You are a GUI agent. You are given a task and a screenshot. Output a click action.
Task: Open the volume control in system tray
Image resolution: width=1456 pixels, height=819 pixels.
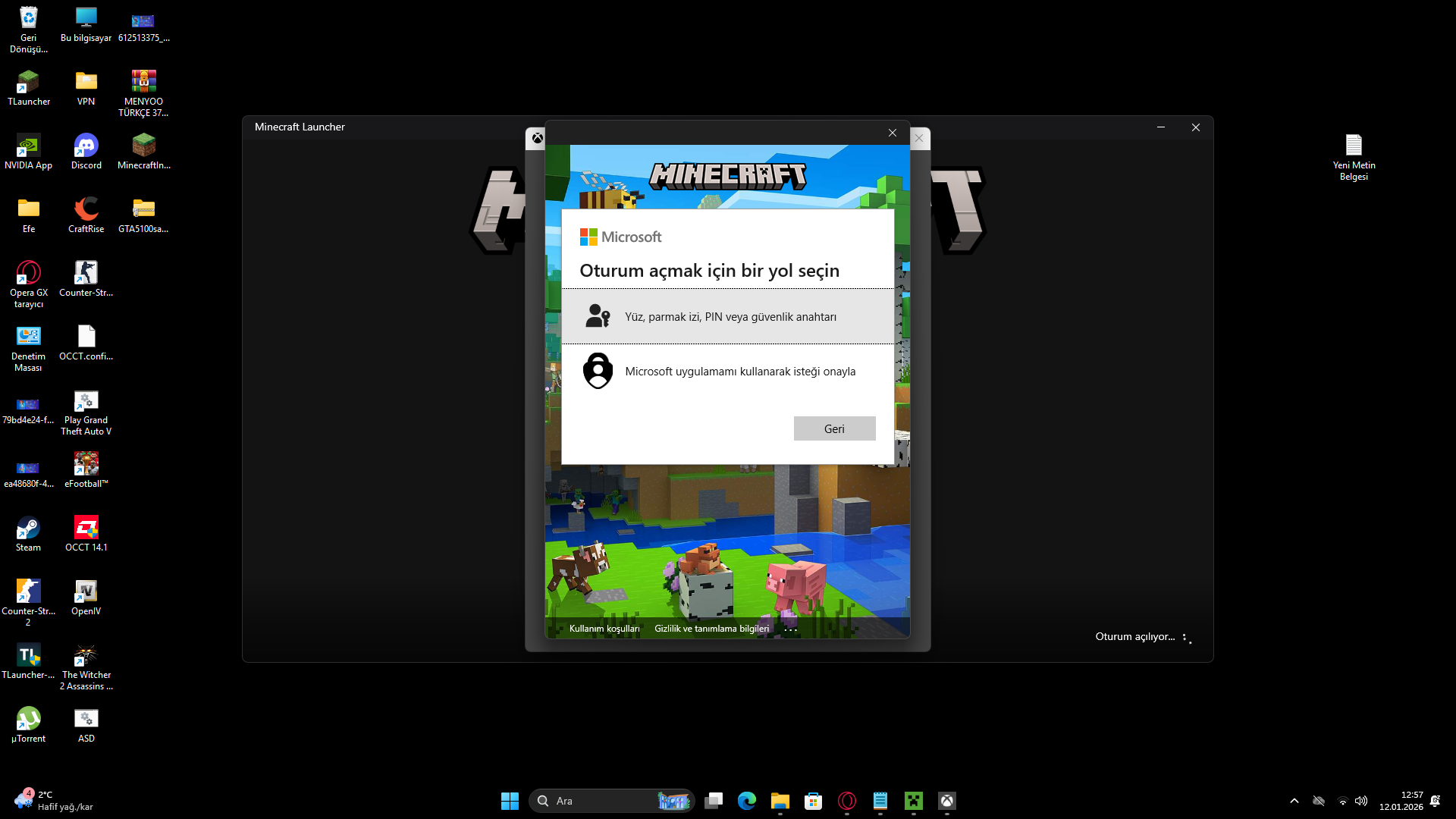click(x=1361, y=801)
